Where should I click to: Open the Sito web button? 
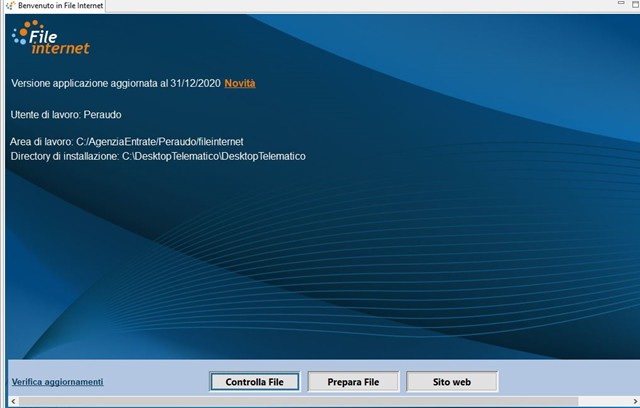[452, 382]
